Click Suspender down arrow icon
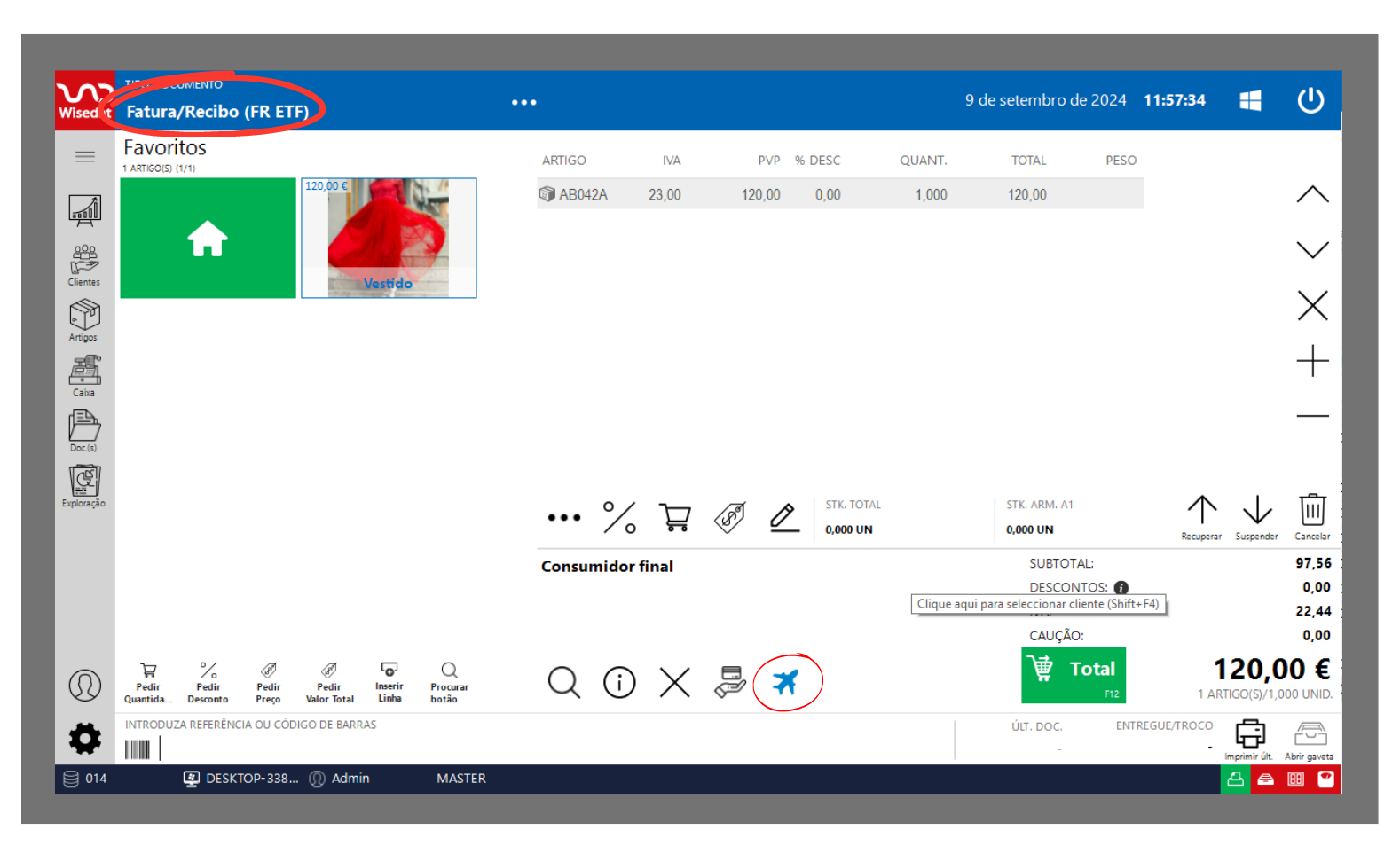The height and width of the screenshot is (847, 1400). [x=1257, y=514]
